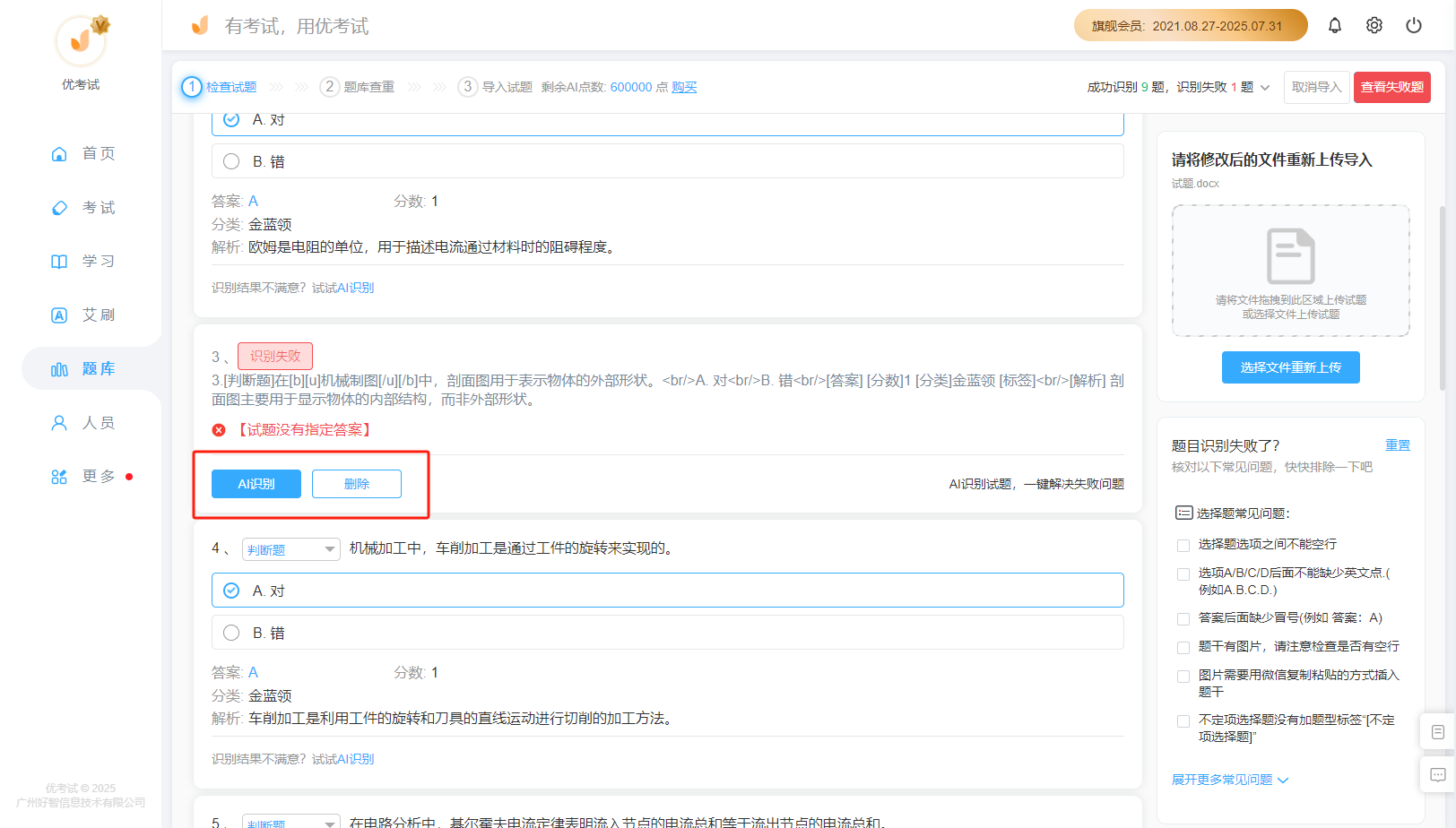This screenshot has height=828, width=1456.
Task: Click 选择文件重新上传 button
Action: (1291, 367)
